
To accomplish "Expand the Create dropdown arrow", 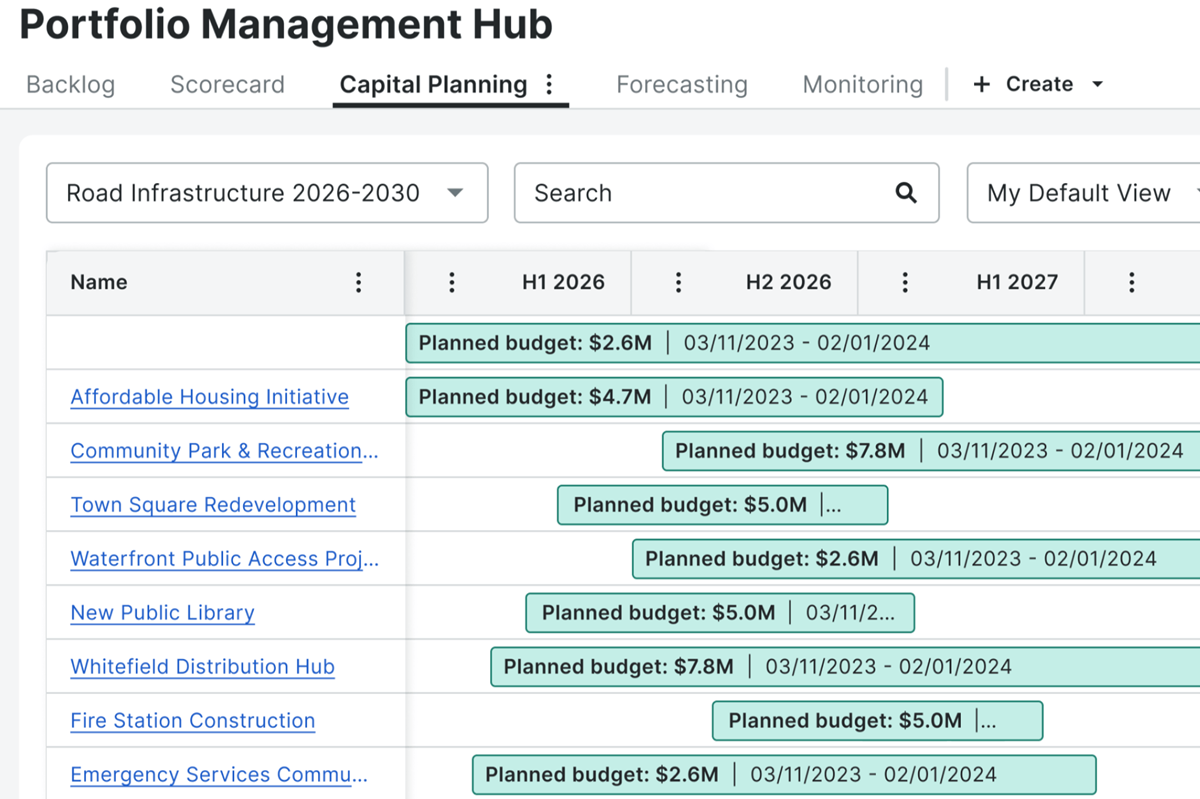I will click(1097, 84).
